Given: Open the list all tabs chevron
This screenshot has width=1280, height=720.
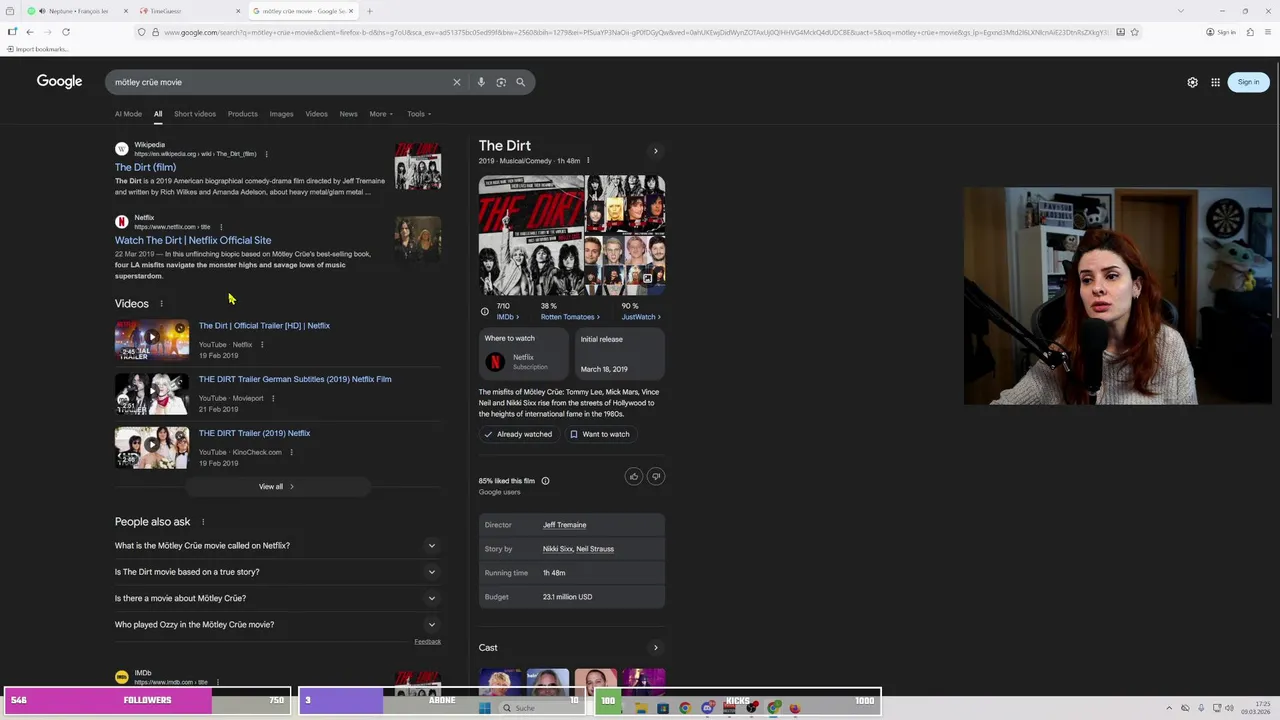Looking at the screenshot, I should coord(1180,11).
